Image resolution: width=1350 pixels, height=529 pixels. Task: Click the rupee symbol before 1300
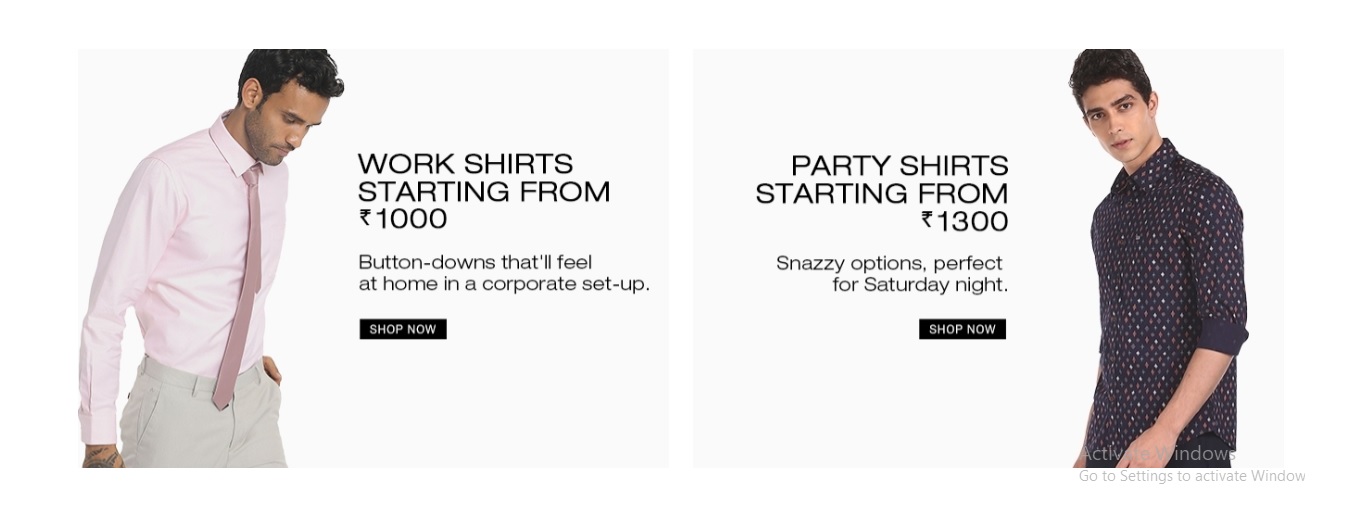928,220
